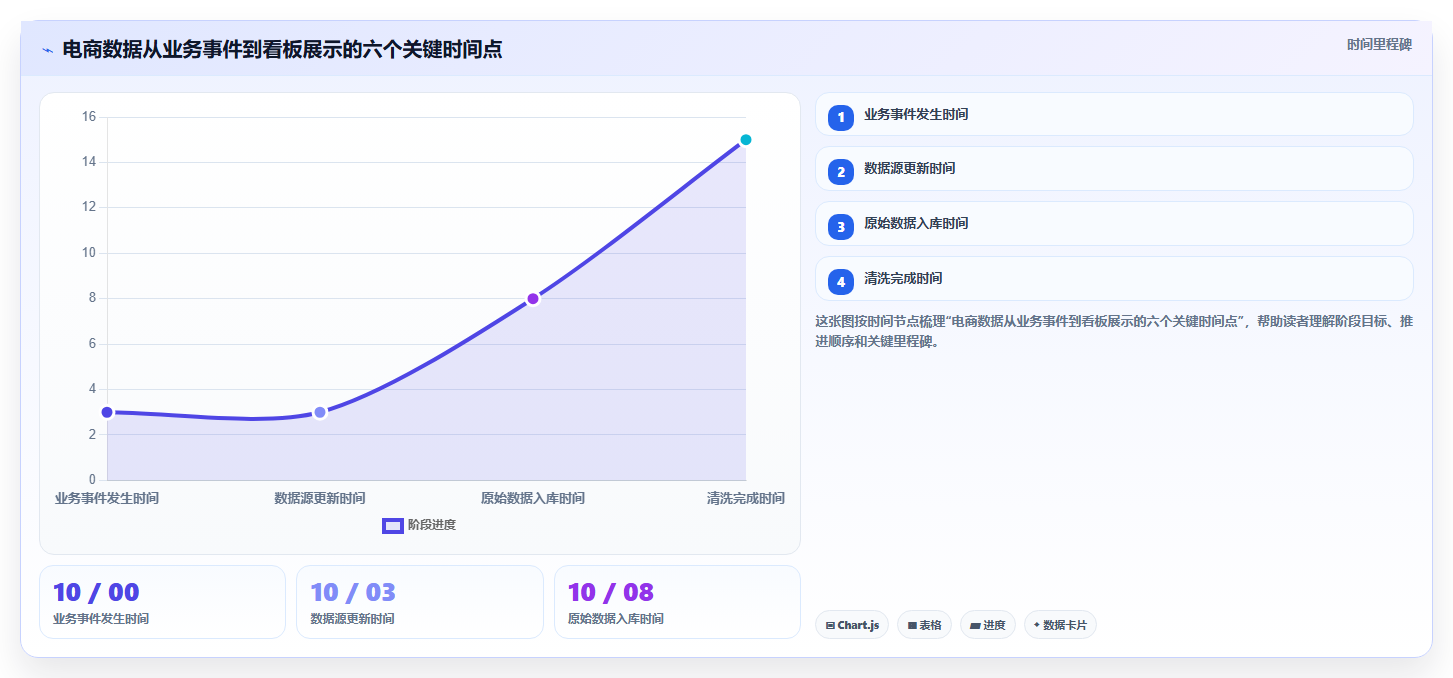Click the 表格 tag chip
Viewport: 1453px width, 678px height.
point(924,625)
